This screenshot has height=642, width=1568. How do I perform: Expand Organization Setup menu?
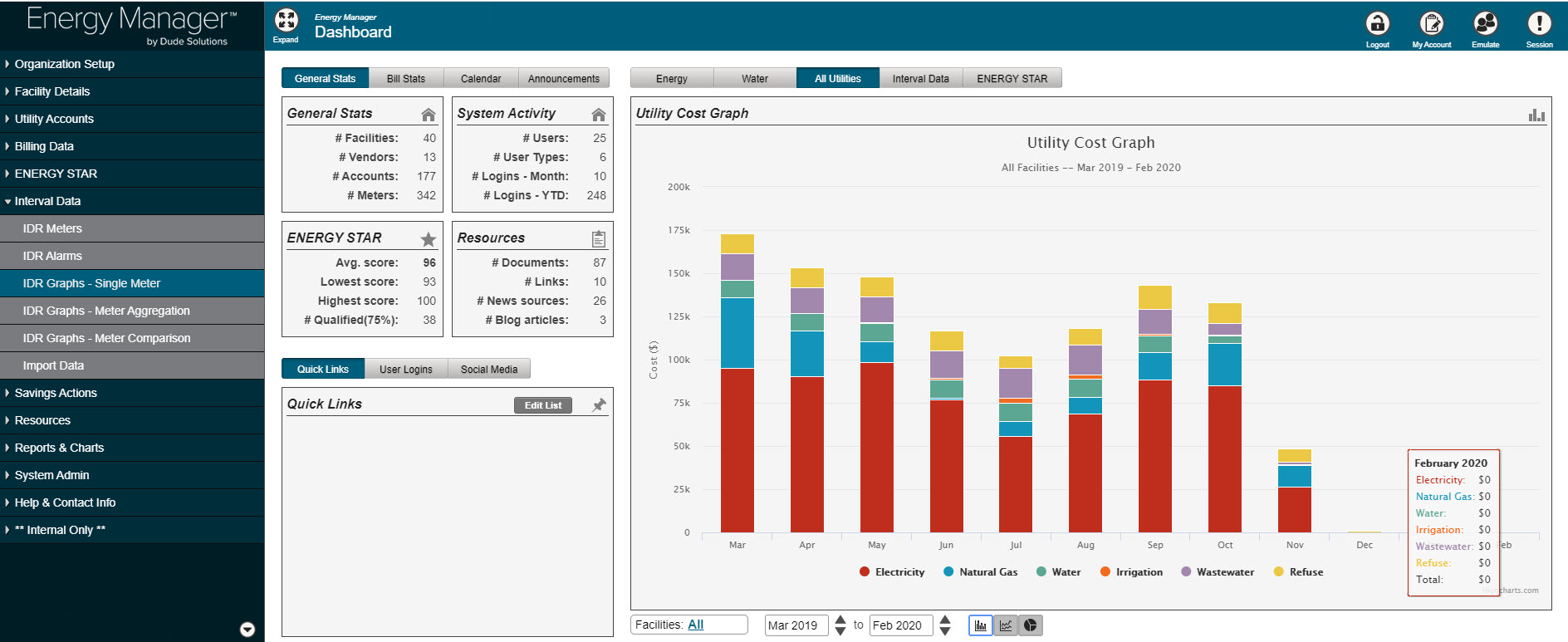(132, 64)
